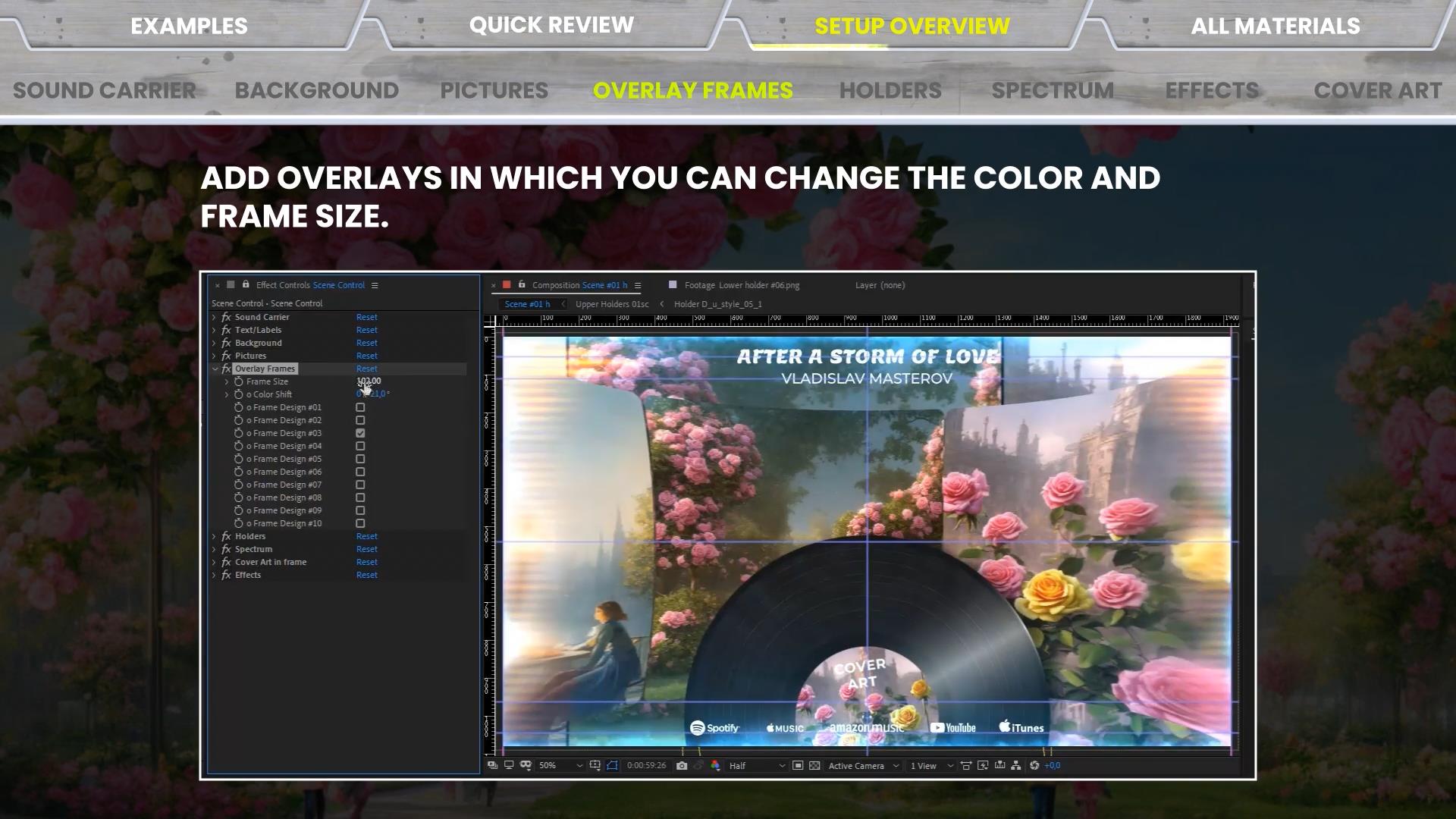The height and width of the screenshot is (819, 1456).
Task: Enable Frame Design #06 checkbox
Action: tap(360, 472)
